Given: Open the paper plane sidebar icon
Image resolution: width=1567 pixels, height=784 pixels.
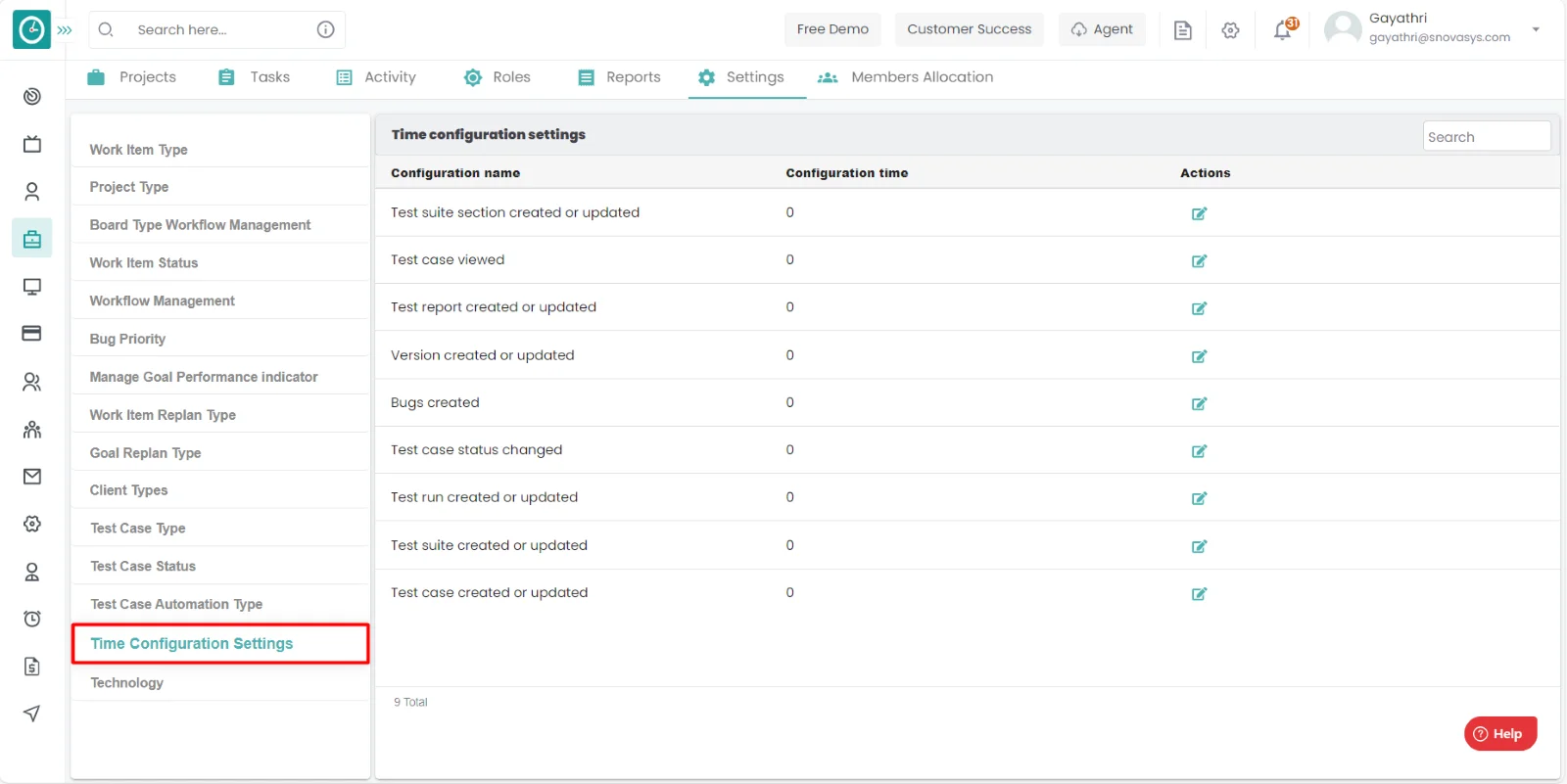Looking at the screenshot, I should tap(32, 714).
